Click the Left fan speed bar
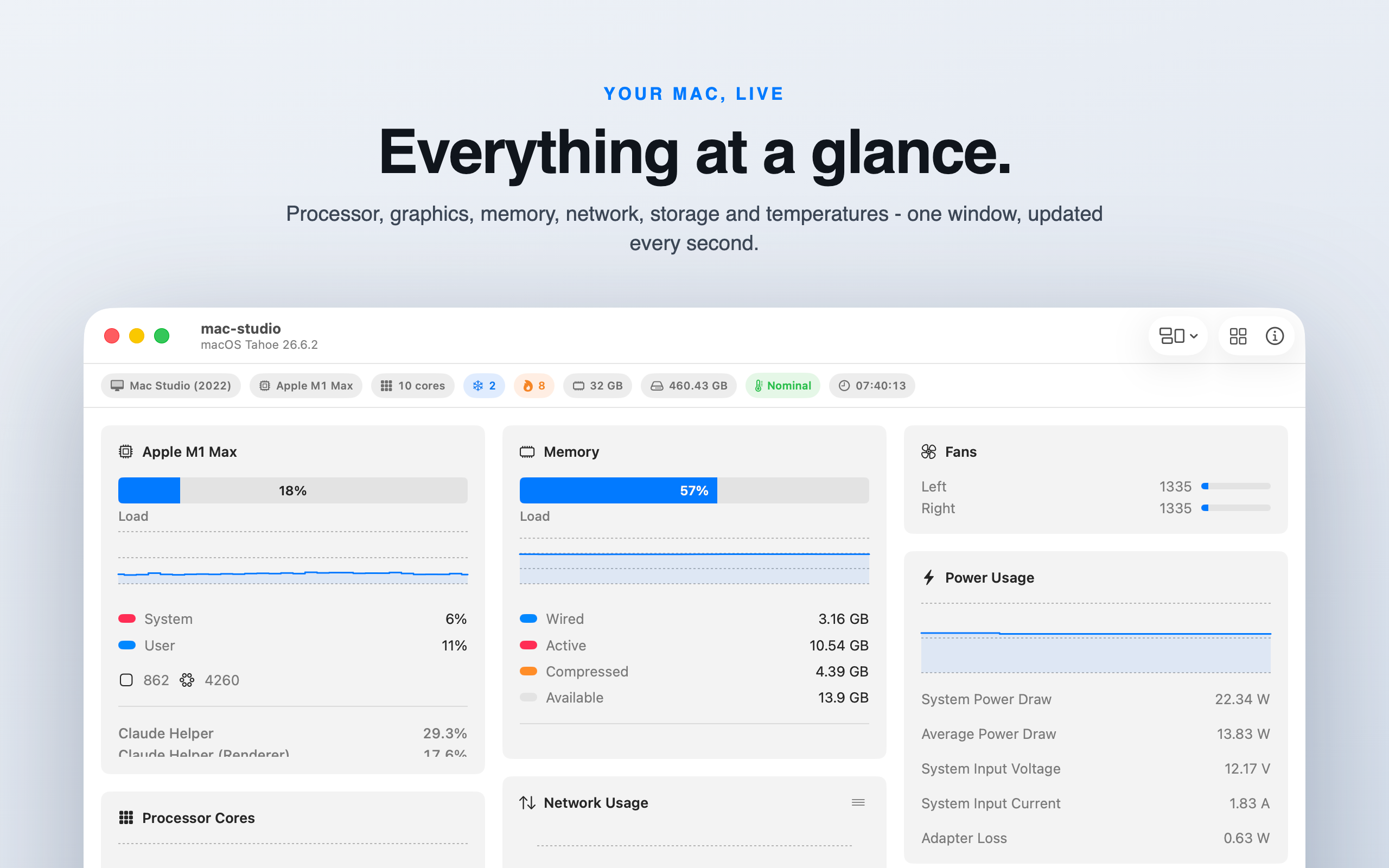The height and width of the screenshot is (868, 1389). point(1236,486)
